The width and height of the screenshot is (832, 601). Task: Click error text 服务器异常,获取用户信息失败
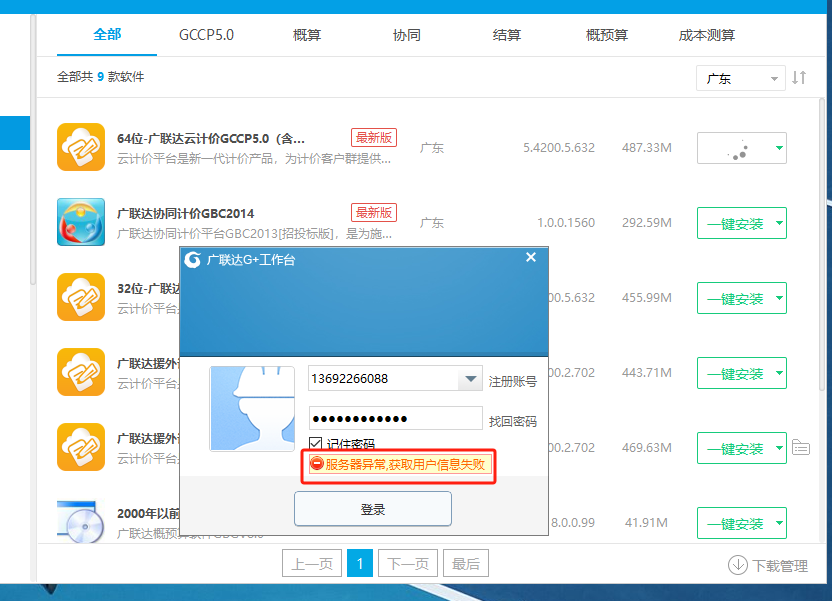point(405,464)
